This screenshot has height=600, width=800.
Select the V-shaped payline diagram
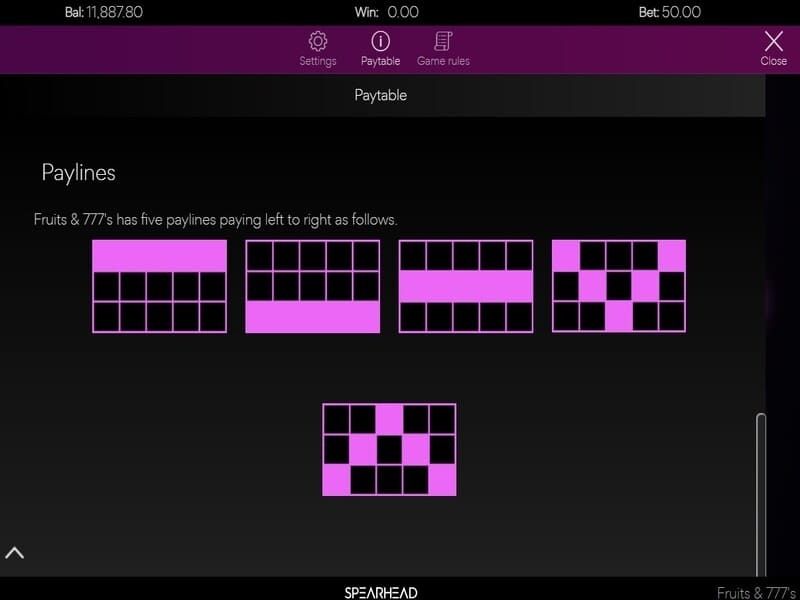coord(618,286)
